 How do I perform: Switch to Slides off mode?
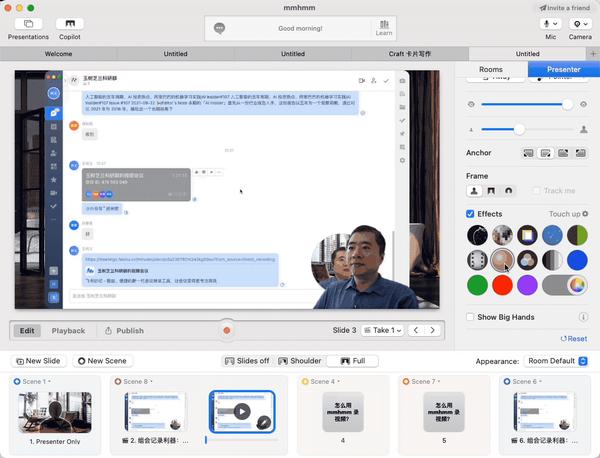pos(247,361)
